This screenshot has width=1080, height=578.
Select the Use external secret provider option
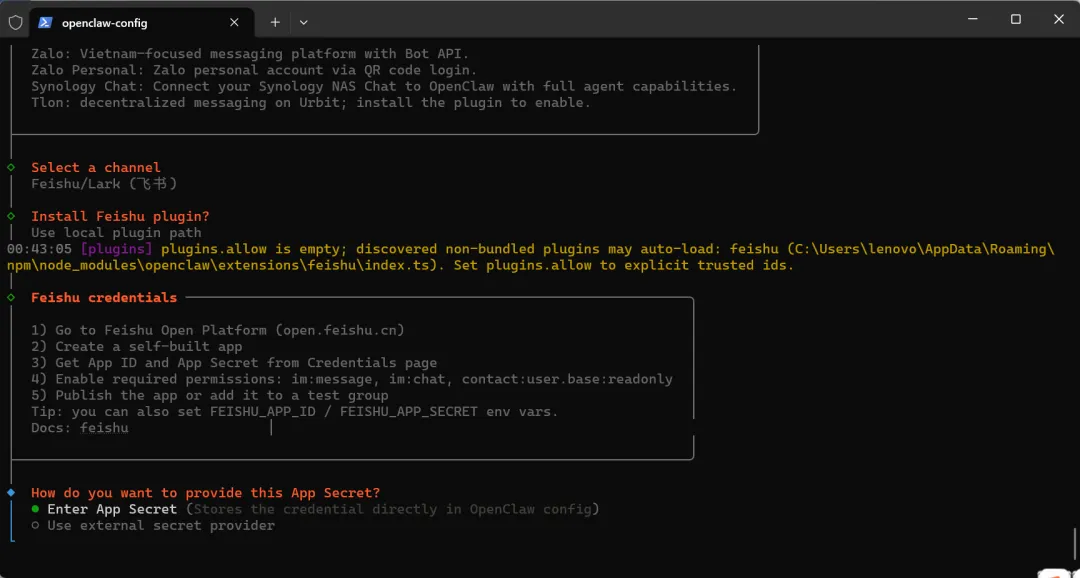click(153, 526)
